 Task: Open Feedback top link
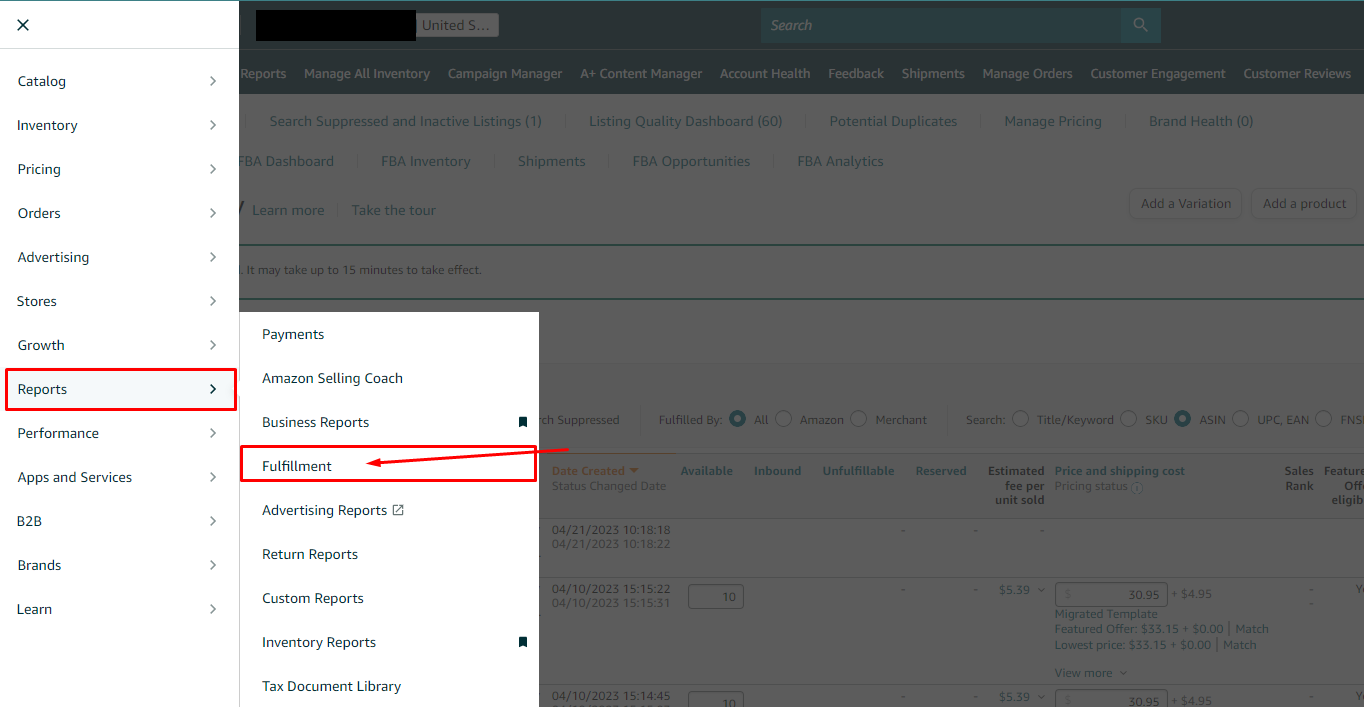click(x=856, y=73)
